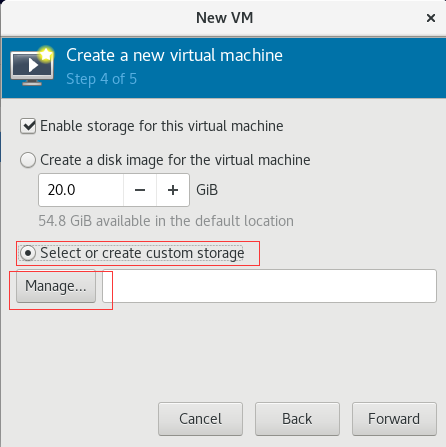Click the GiB unit label

tap(207, 190)
